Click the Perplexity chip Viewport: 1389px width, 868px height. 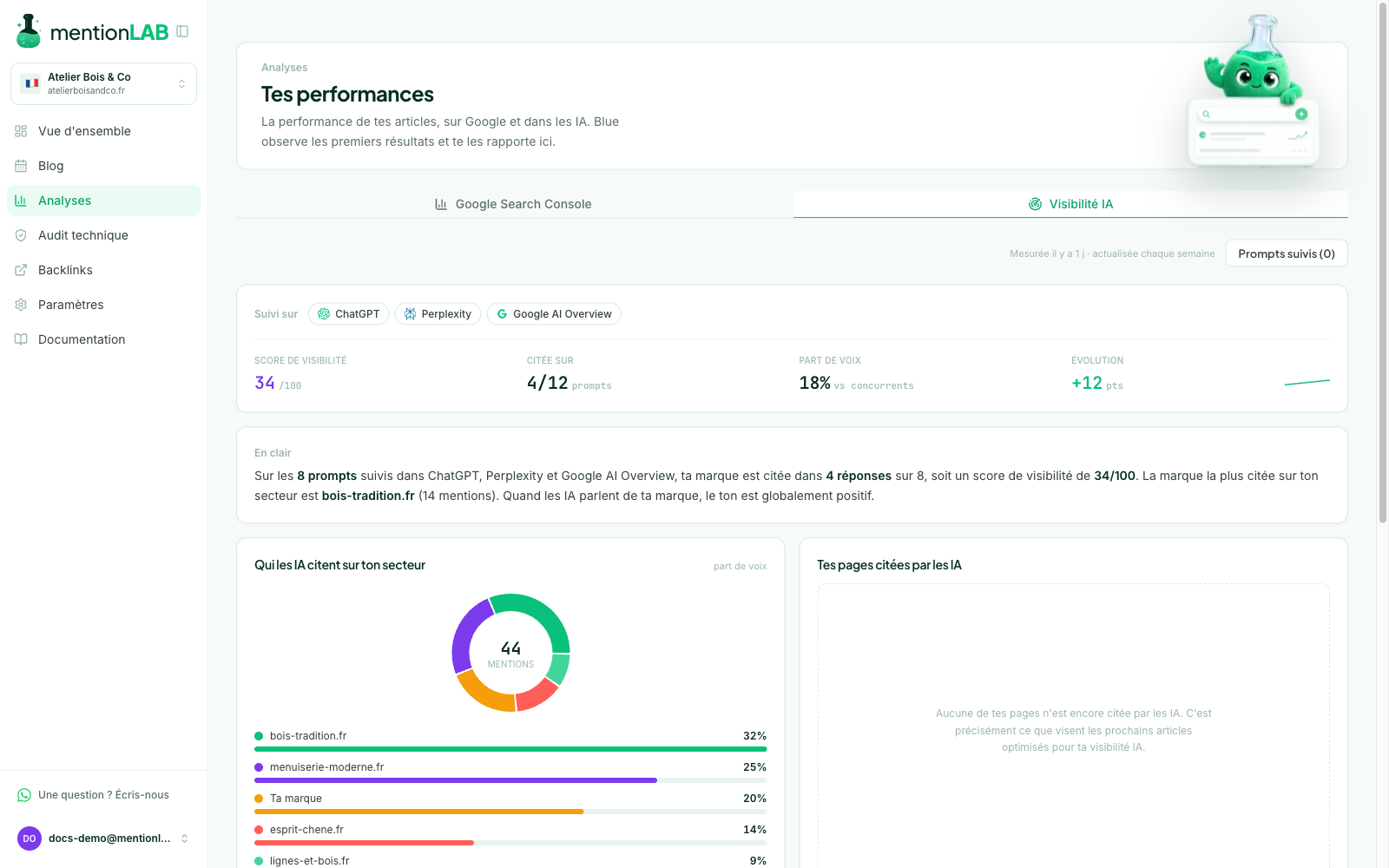click(438, 314)
